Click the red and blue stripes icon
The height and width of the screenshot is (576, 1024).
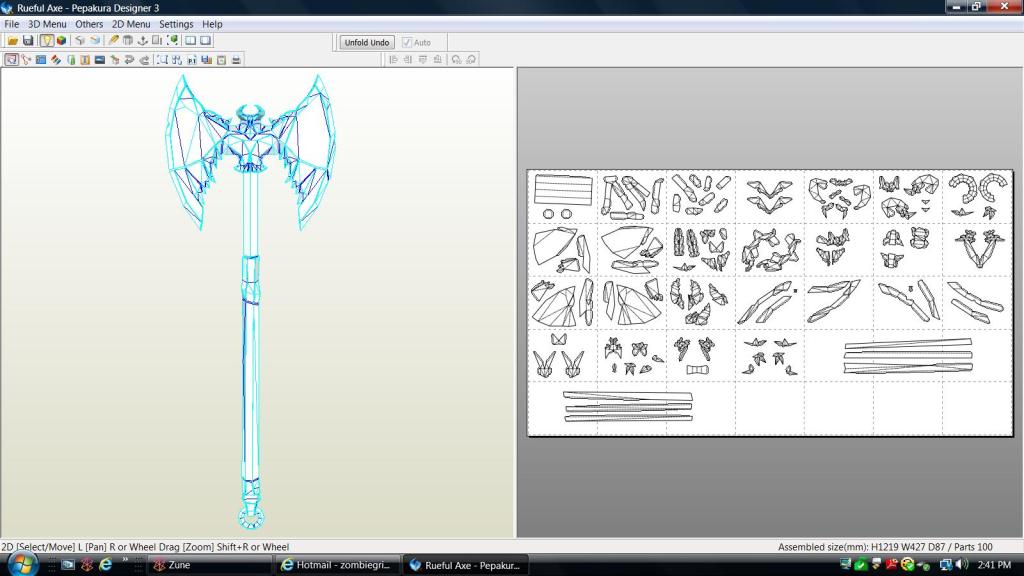56,59
